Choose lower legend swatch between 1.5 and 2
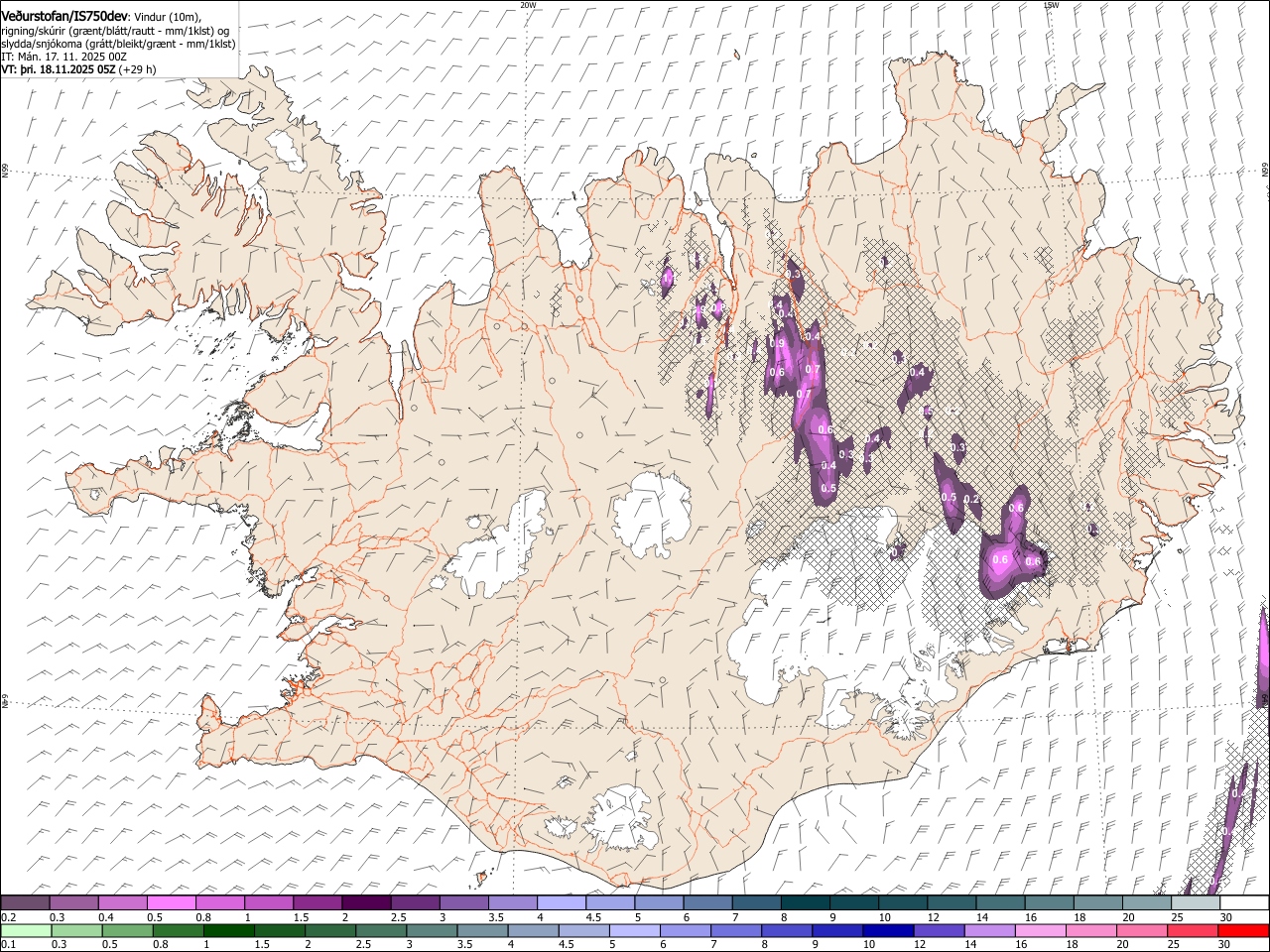Viewport: 1270px width, 952px height. pyautogui.click(x=279, y=931)
